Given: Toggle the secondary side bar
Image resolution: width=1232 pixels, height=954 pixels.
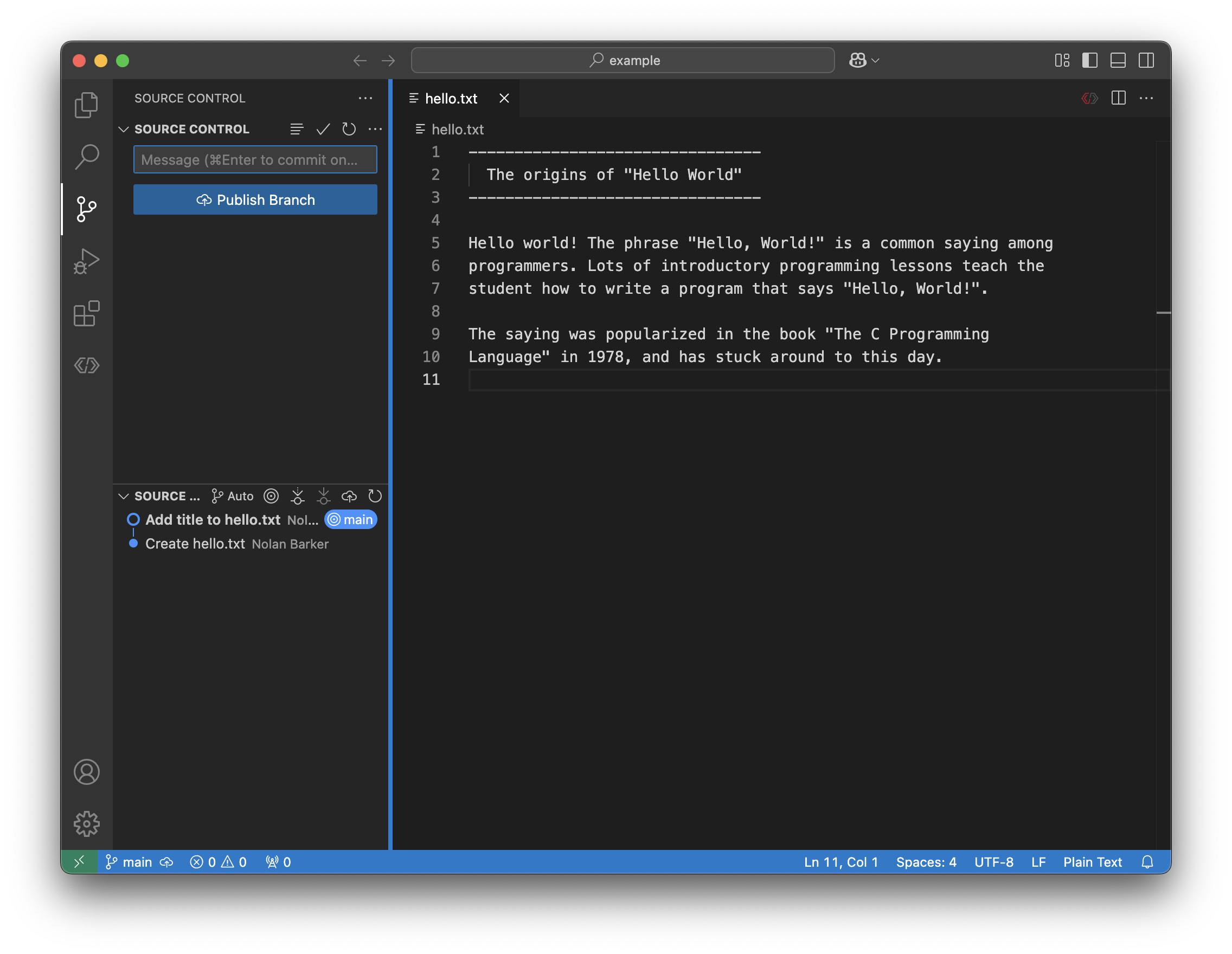Looking at the screenshot, I should coord(1146,60).
